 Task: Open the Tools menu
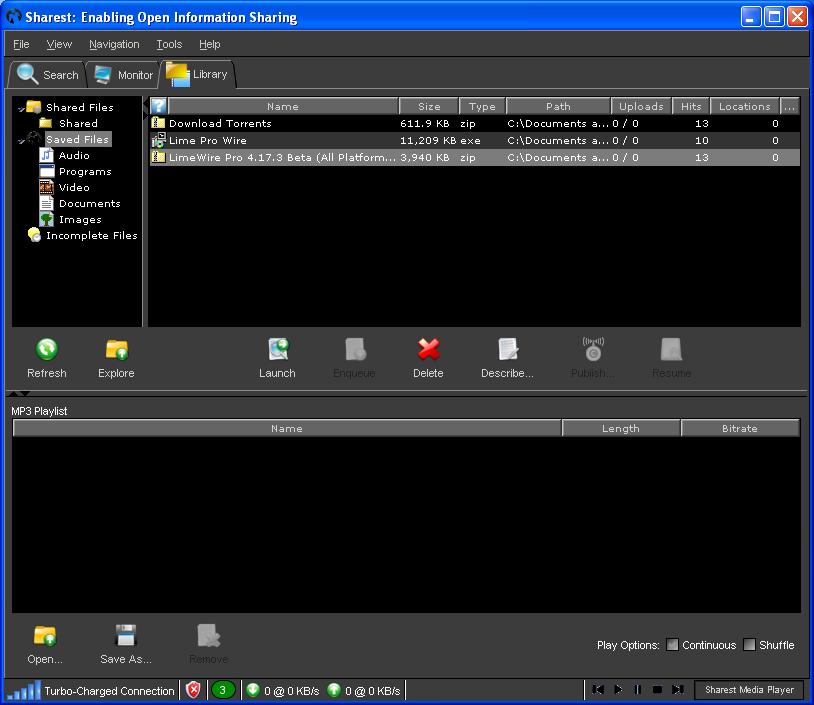[x=169, y=44]
